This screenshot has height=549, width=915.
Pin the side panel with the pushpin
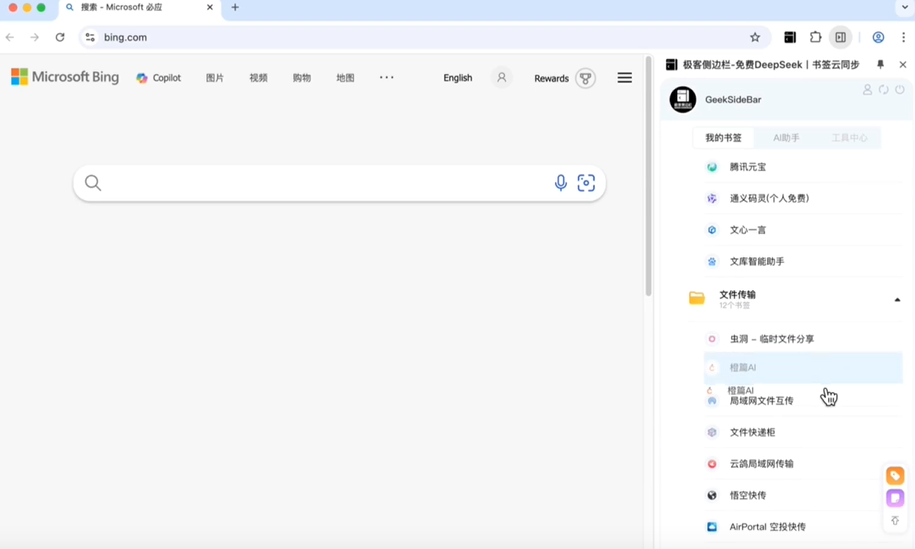click(x=881, y=65)
